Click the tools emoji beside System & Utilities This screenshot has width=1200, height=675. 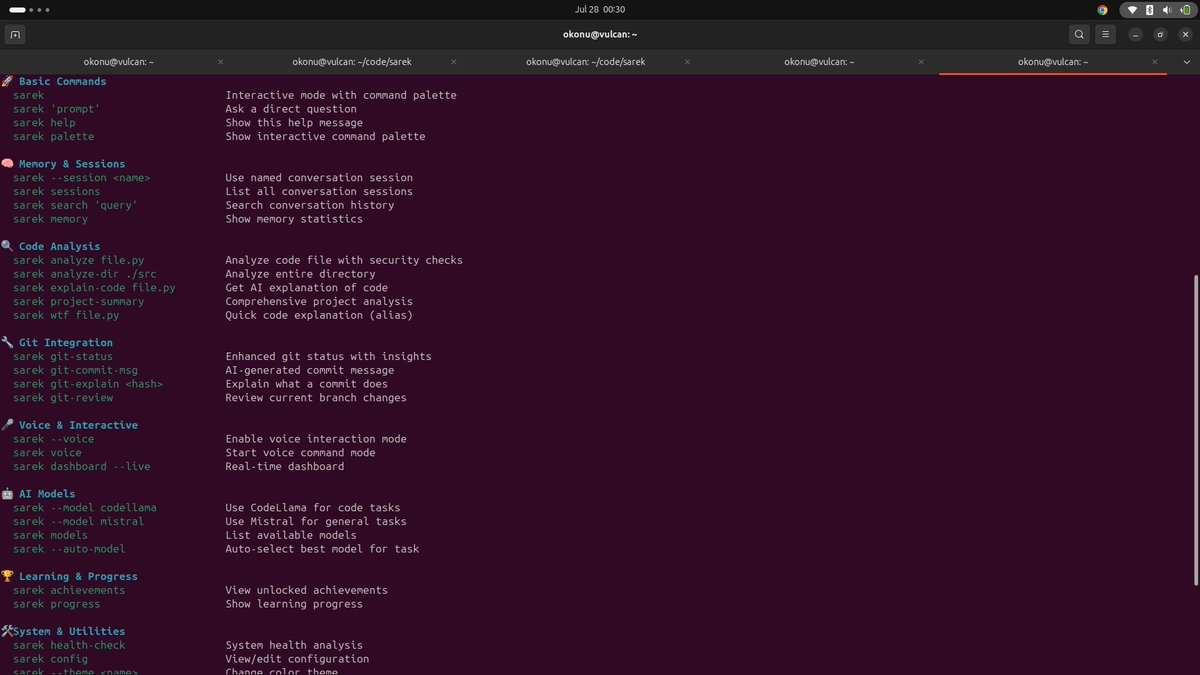[x=7, y=631]
